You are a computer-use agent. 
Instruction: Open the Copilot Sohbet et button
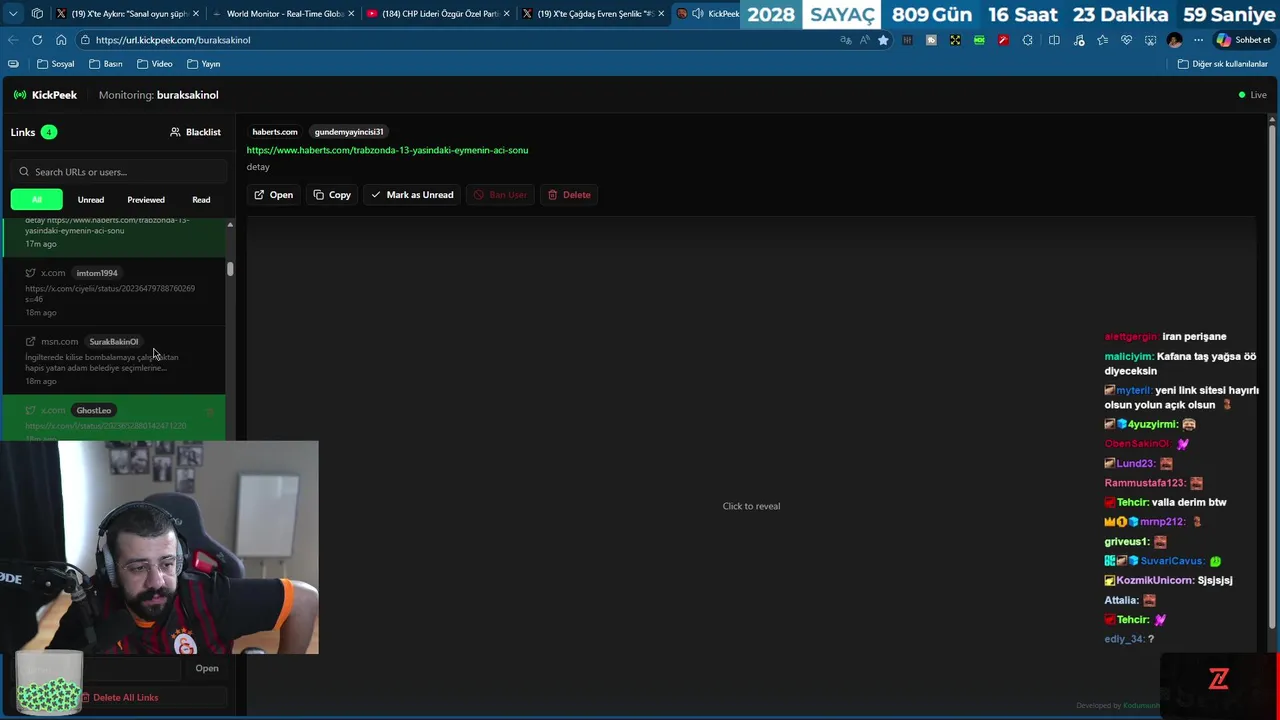coord(1244,40)
